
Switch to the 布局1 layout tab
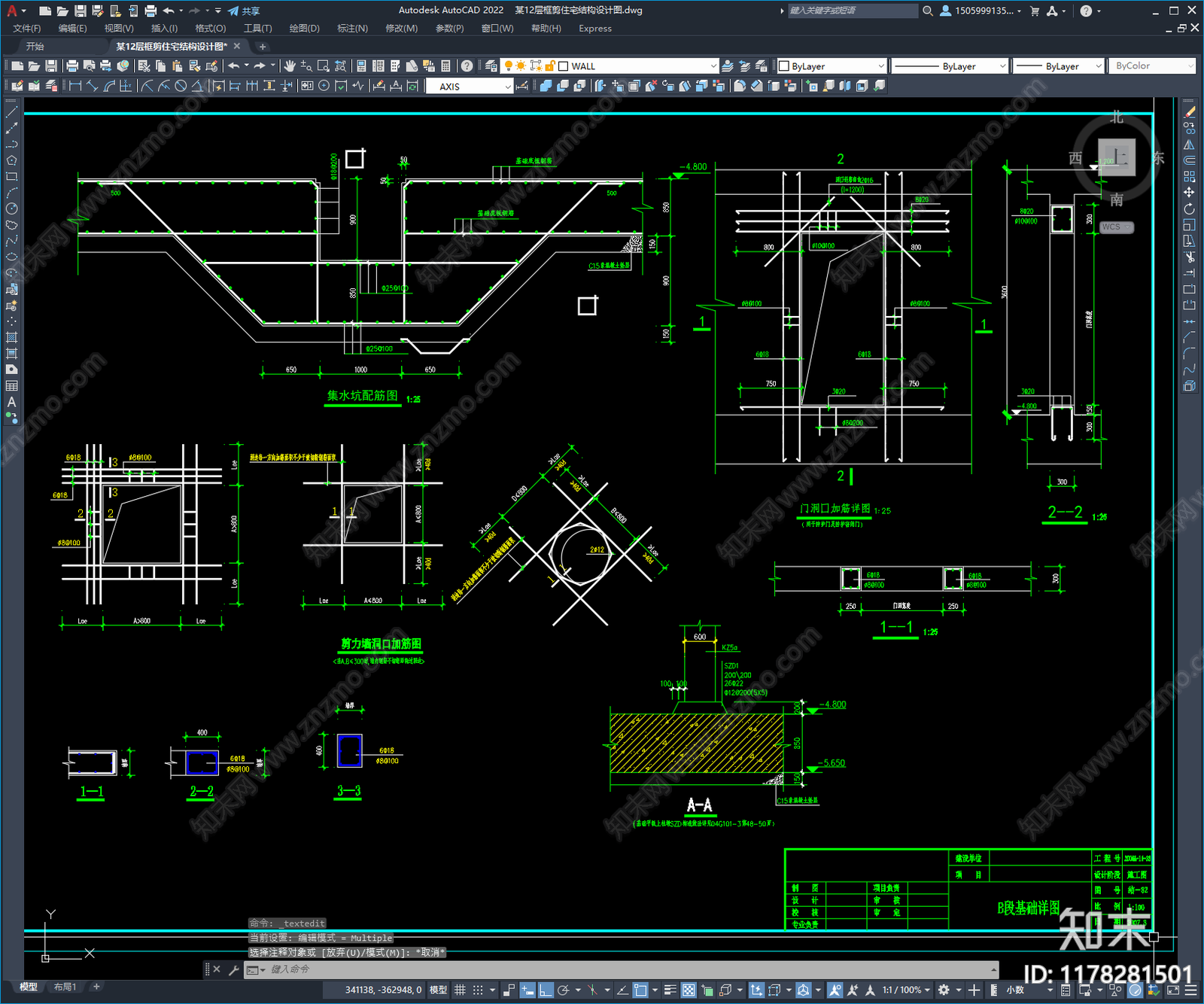65,987
